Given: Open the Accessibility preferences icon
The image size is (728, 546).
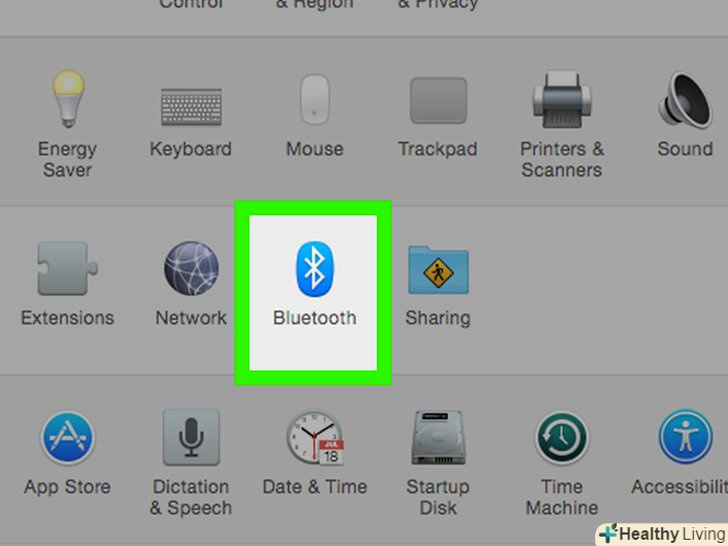Looking at the screenshot, I should [685, 437].
